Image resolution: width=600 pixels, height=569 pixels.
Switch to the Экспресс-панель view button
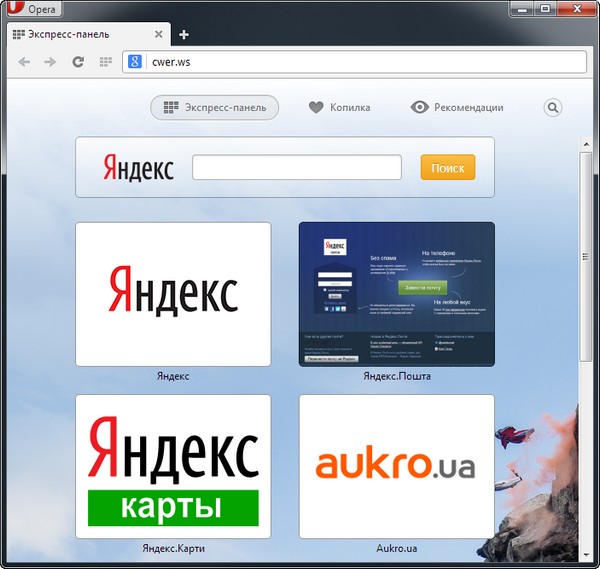tap(214, 108)
